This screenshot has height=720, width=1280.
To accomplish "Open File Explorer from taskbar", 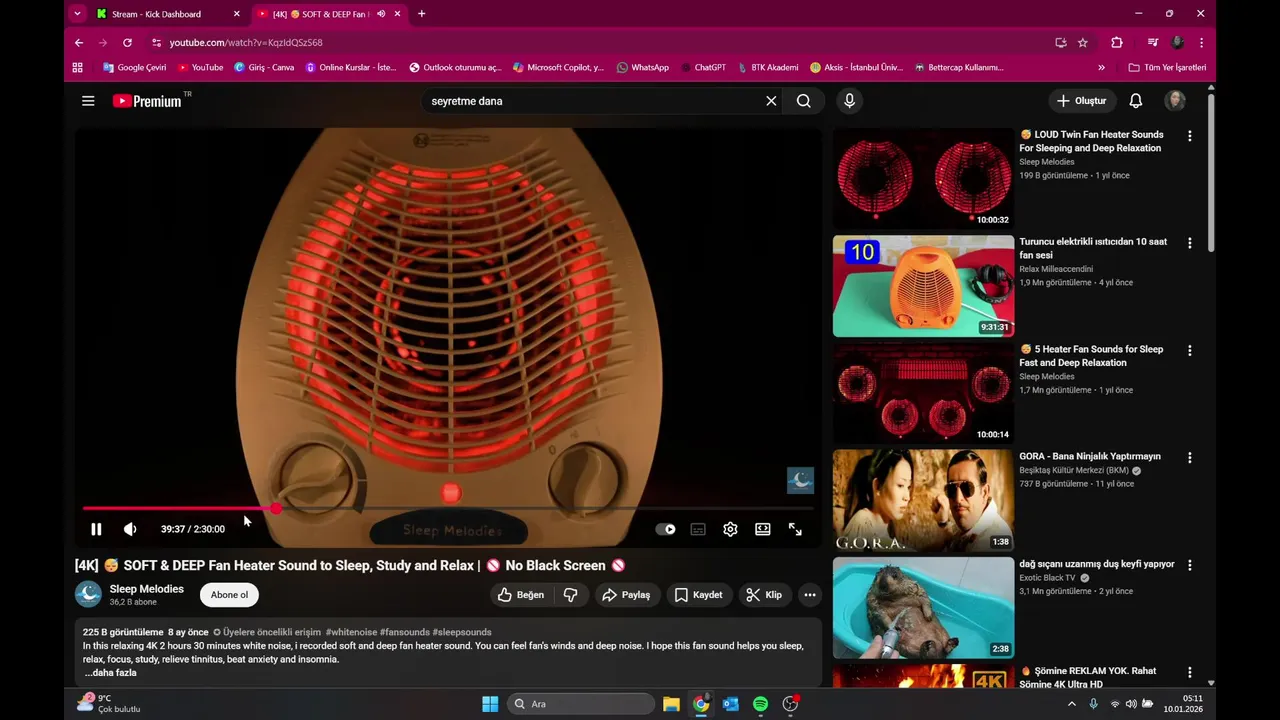I will [x=671, y=704].
